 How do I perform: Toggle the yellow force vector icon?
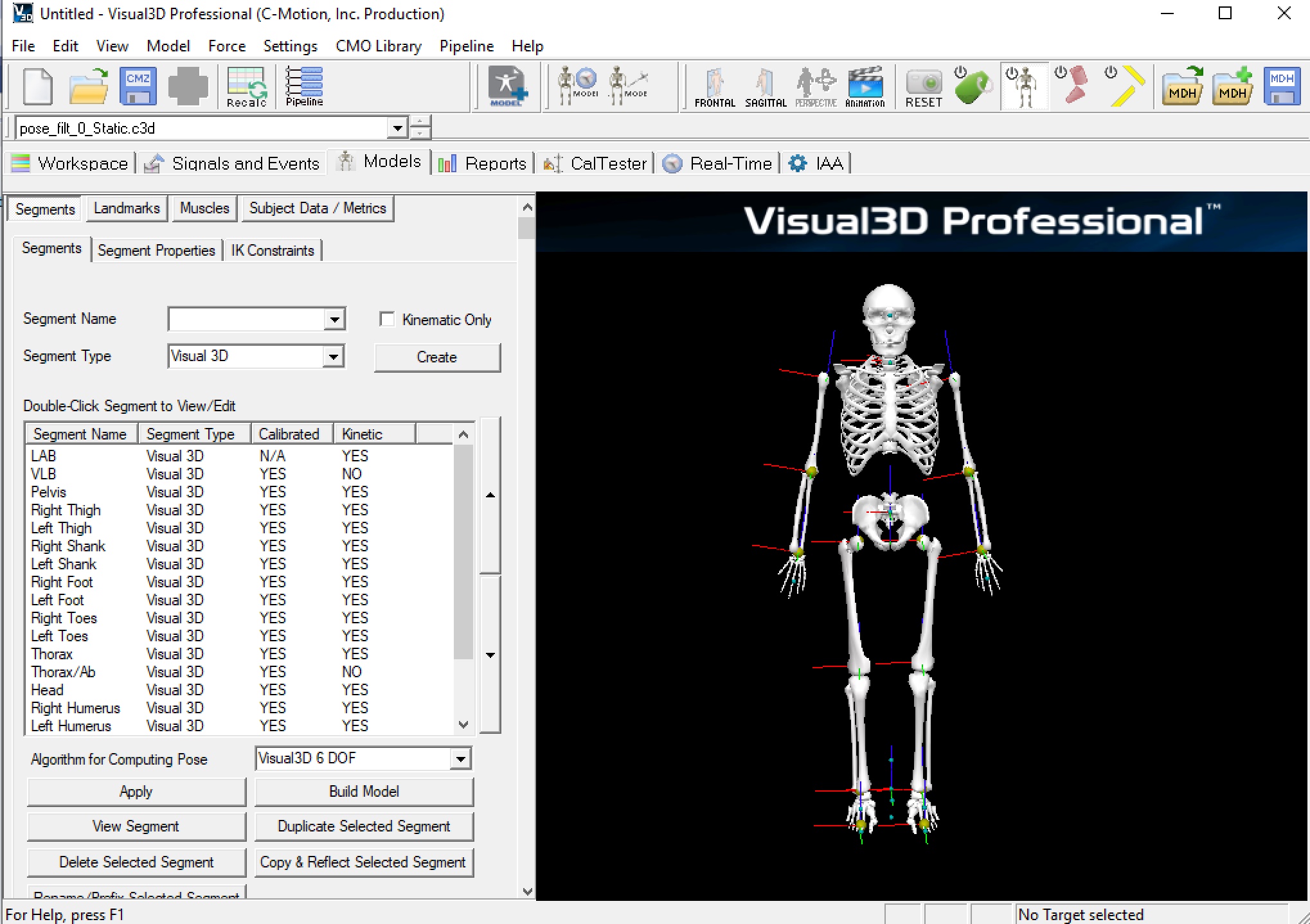coord(1125,86)
